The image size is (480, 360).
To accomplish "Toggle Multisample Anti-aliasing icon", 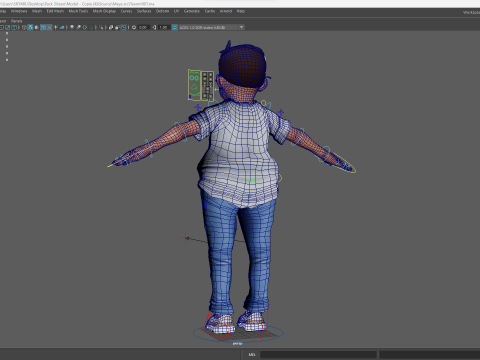I will pos(85,27).
